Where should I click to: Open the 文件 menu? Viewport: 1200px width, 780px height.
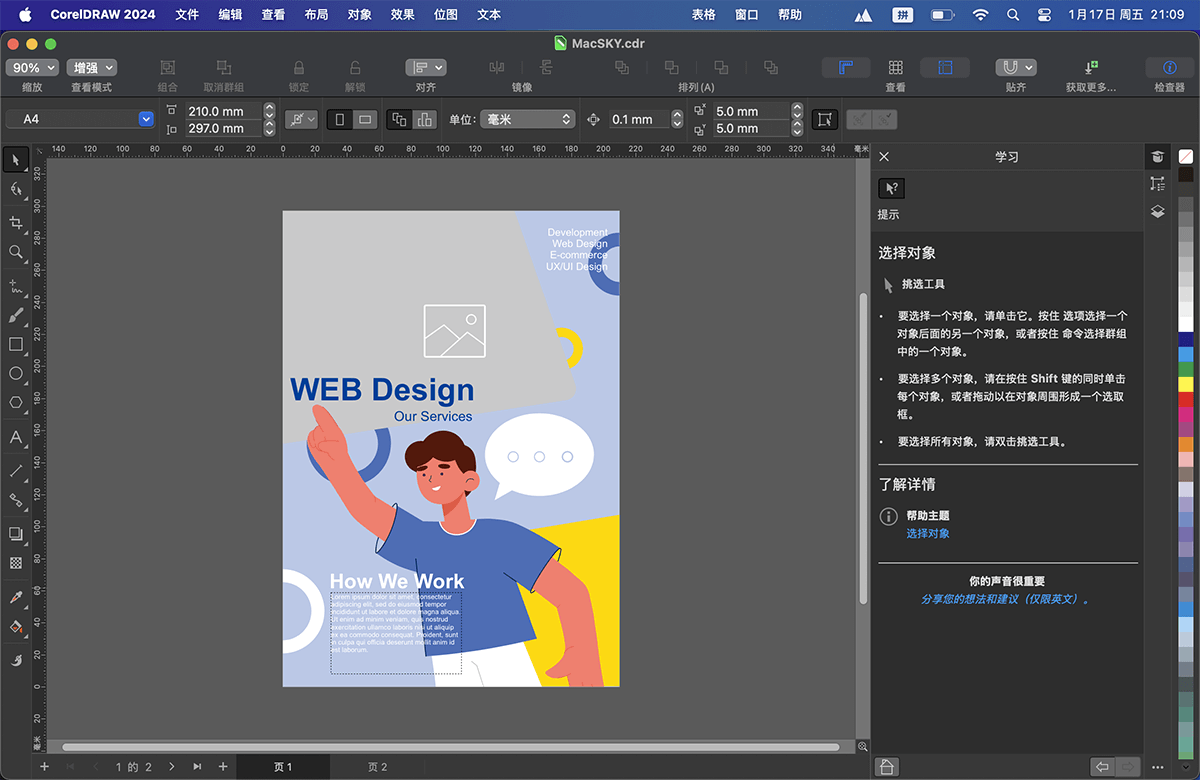[x=187, y=15]
